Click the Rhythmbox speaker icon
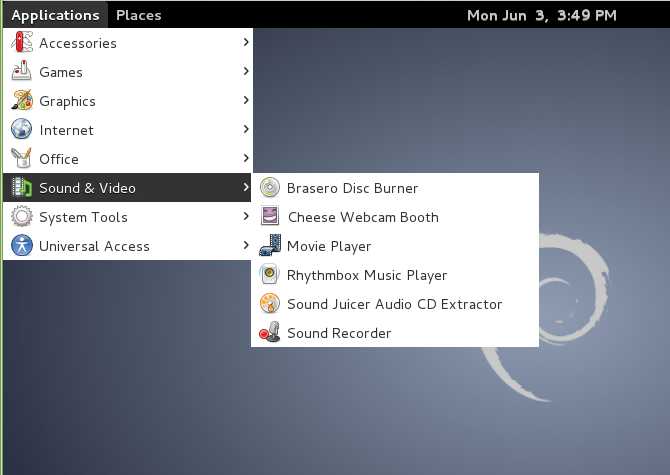Image resolution: width=670 pixels, height=475 pixels. click(x=270, y=275)
